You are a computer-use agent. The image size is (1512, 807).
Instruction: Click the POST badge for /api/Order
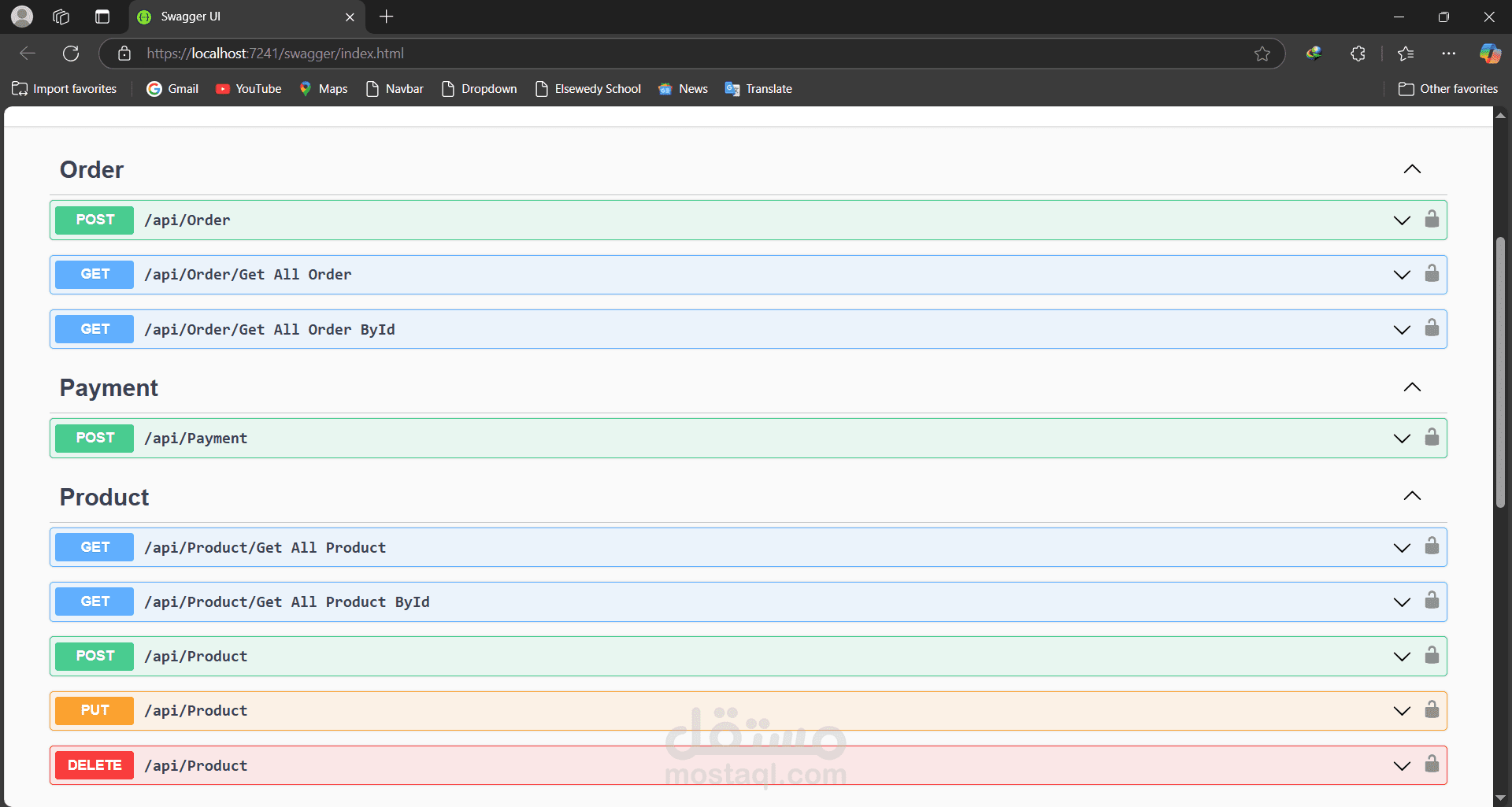pyautogui.click(x=94, y=220)
